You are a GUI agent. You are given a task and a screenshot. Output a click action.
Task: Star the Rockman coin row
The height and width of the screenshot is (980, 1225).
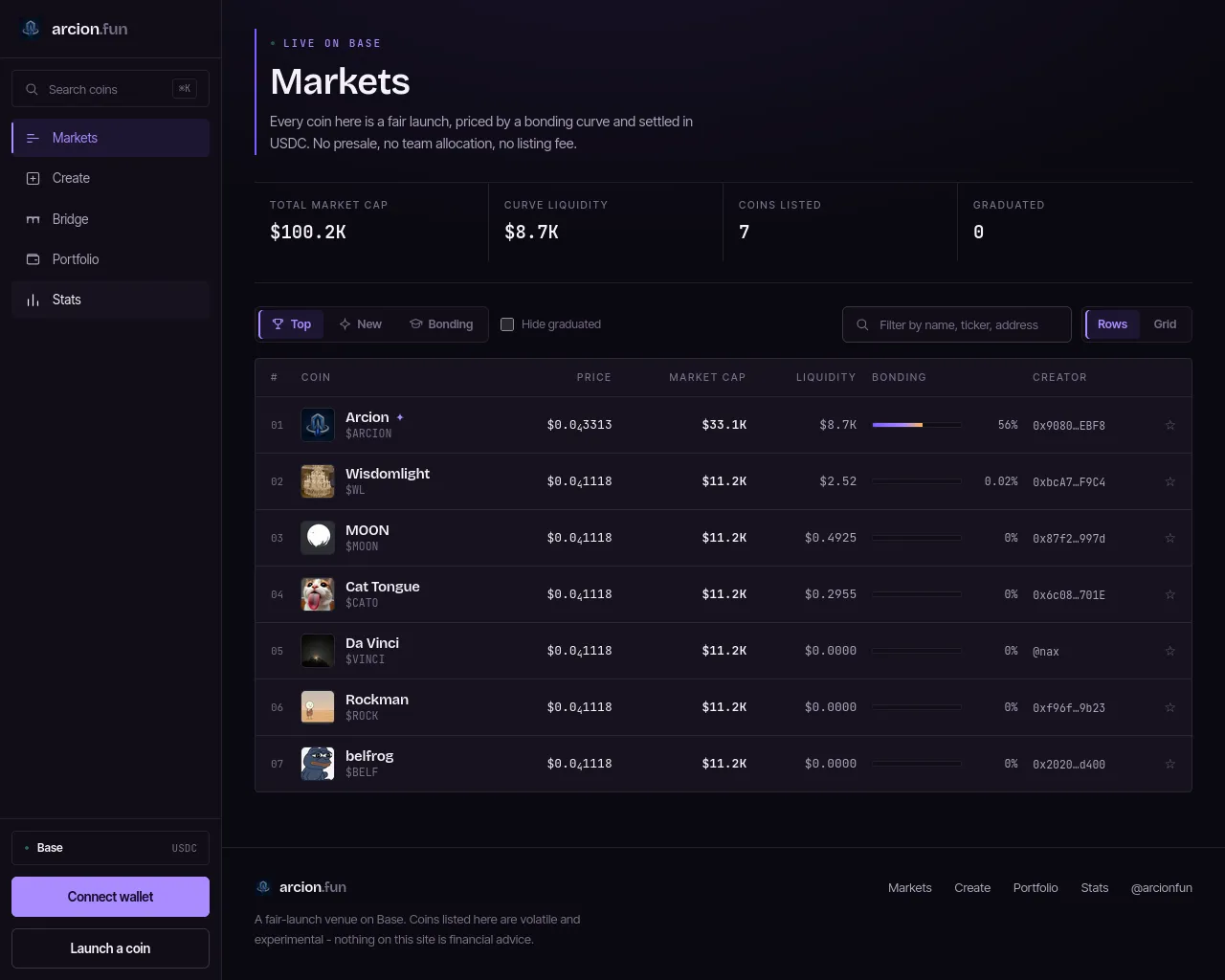[1169, 707]
